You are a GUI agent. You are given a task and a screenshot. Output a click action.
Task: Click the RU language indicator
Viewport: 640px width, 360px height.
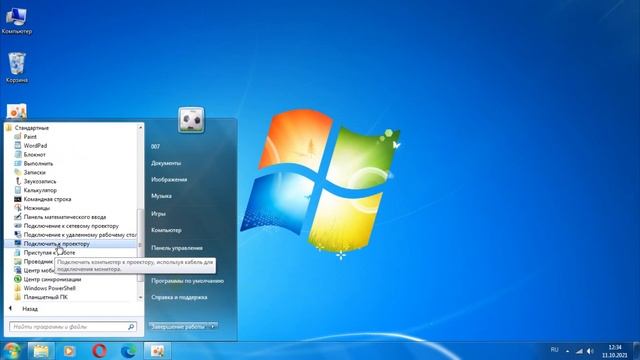(554, 350)
